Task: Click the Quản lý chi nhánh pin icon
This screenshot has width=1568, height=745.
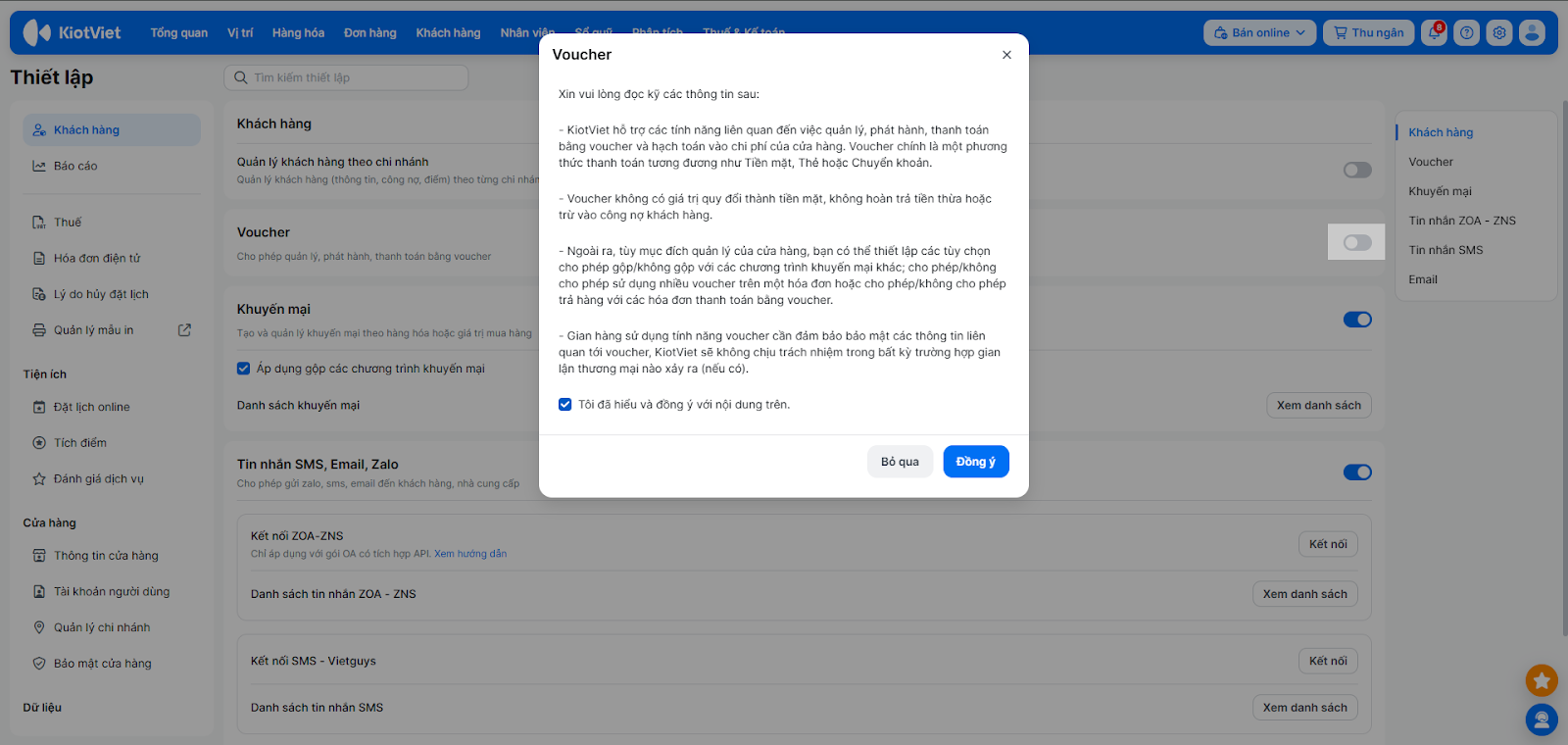Action: 39,627
